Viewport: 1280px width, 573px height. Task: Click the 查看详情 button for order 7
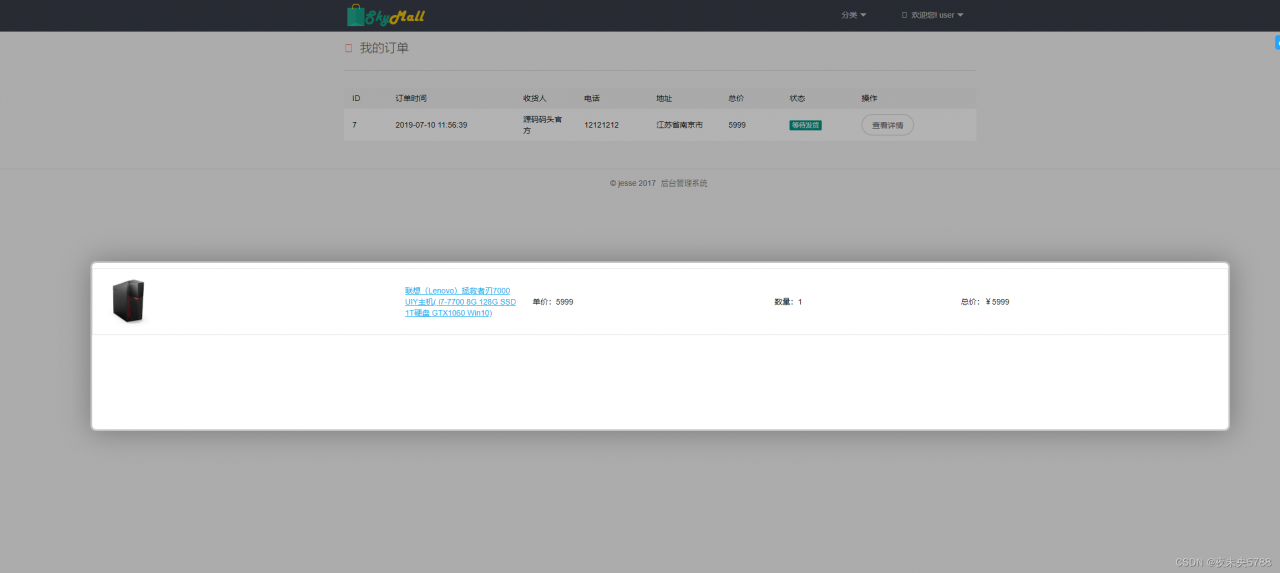(x=887, y=125)
